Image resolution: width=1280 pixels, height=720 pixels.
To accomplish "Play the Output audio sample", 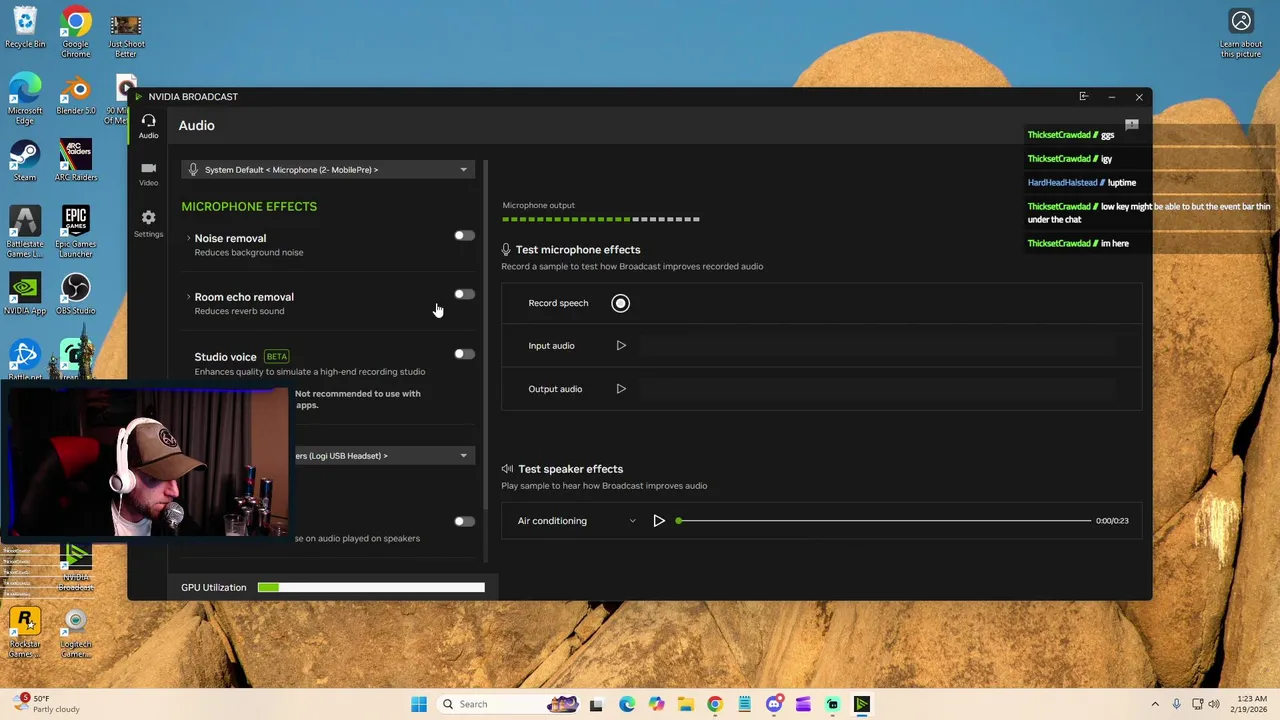I will (x=621, y=389).
